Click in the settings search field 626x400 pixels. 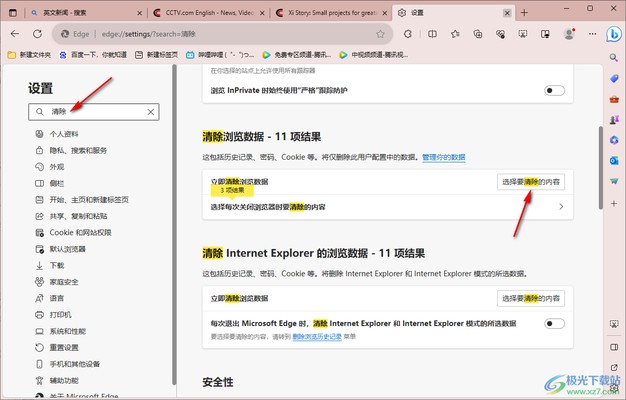click(x=95, y=112)
